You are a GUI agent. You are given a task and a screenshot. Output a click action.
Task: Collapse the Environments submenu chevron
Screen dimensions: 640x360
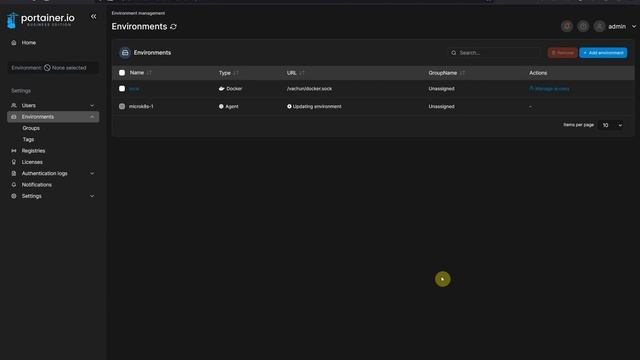92,117
